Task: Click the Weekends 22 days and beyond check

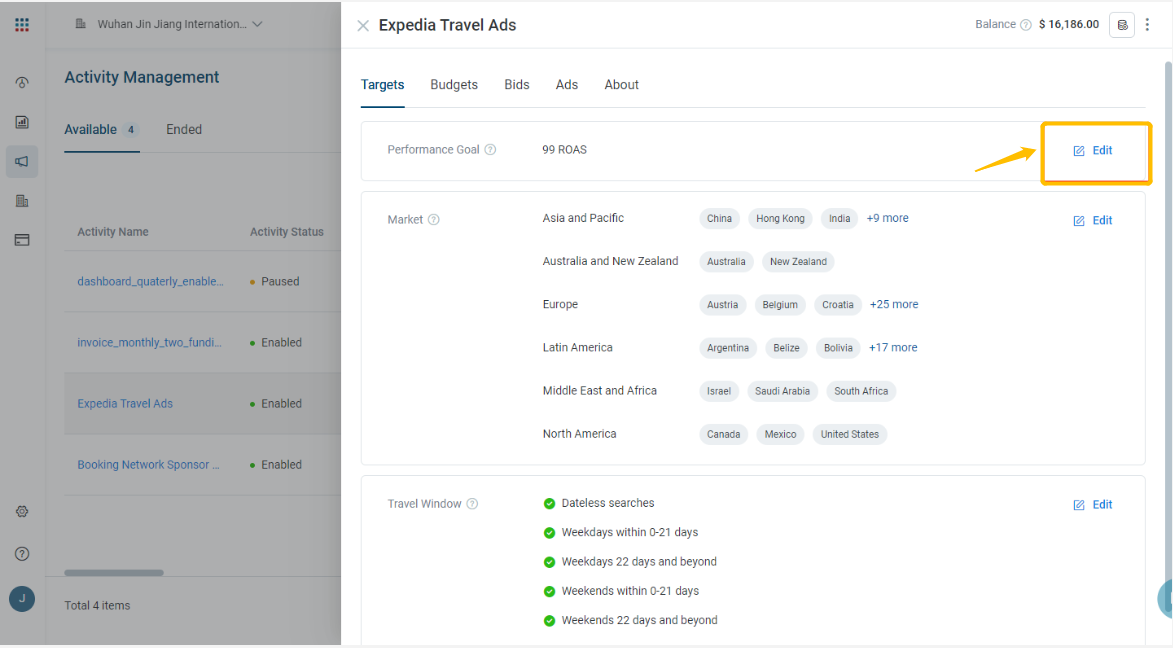Action: 549,620
